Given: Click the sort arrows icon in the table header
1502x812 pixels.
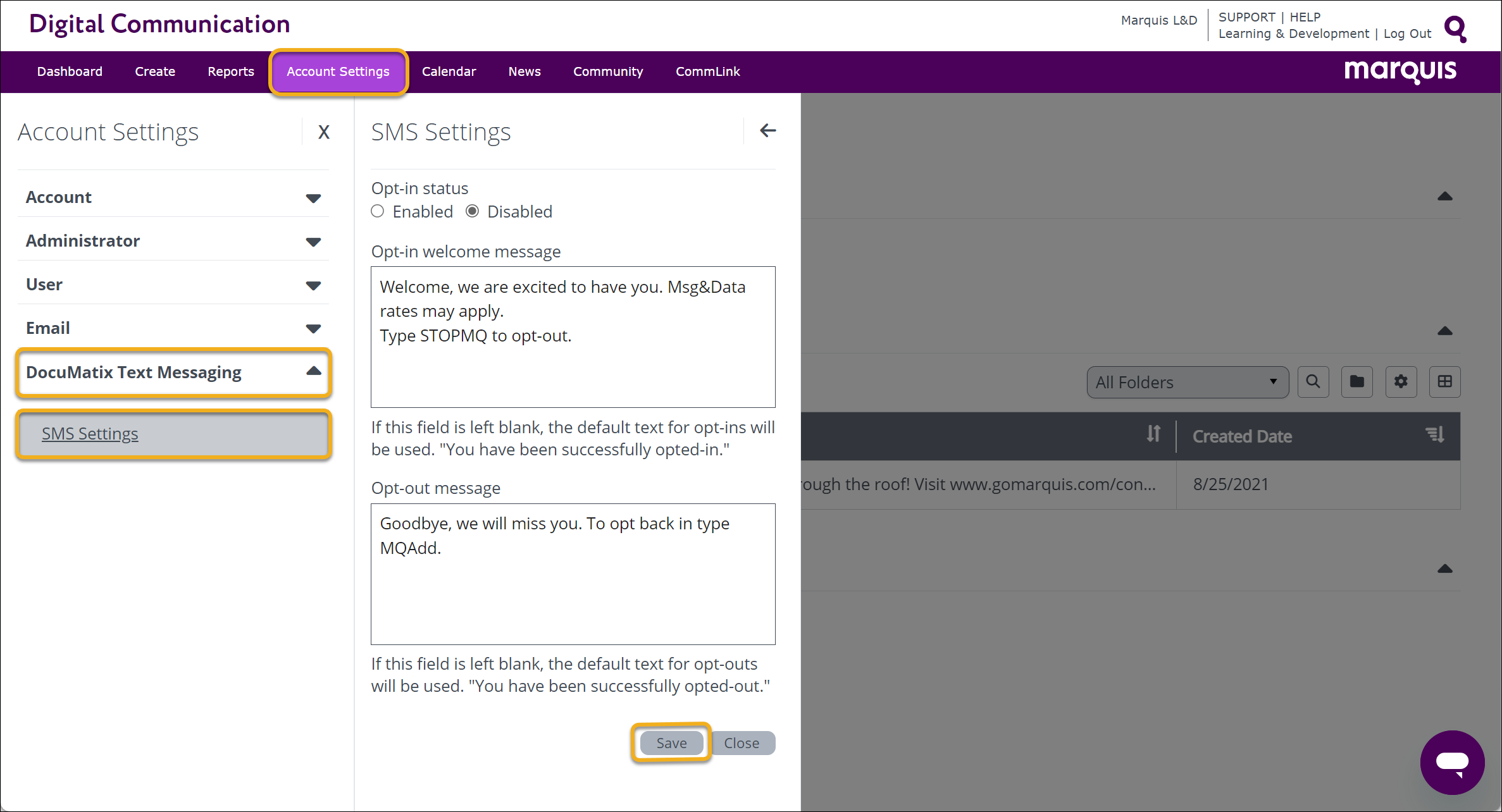Looking at the screenshot, I should click(1153, 434).
